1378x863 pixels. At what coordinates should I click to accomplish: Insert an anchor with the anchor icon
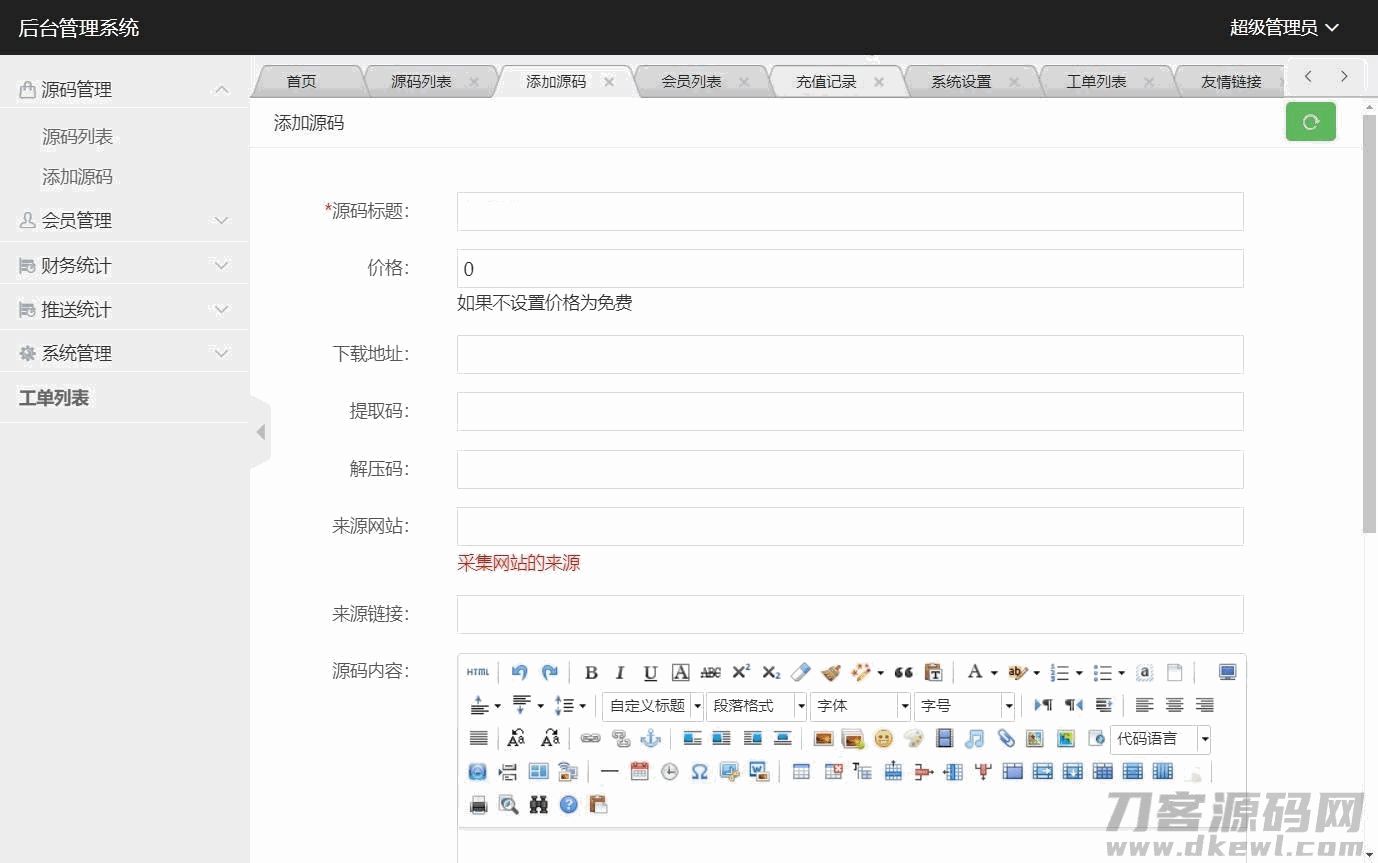pos(651,739)
